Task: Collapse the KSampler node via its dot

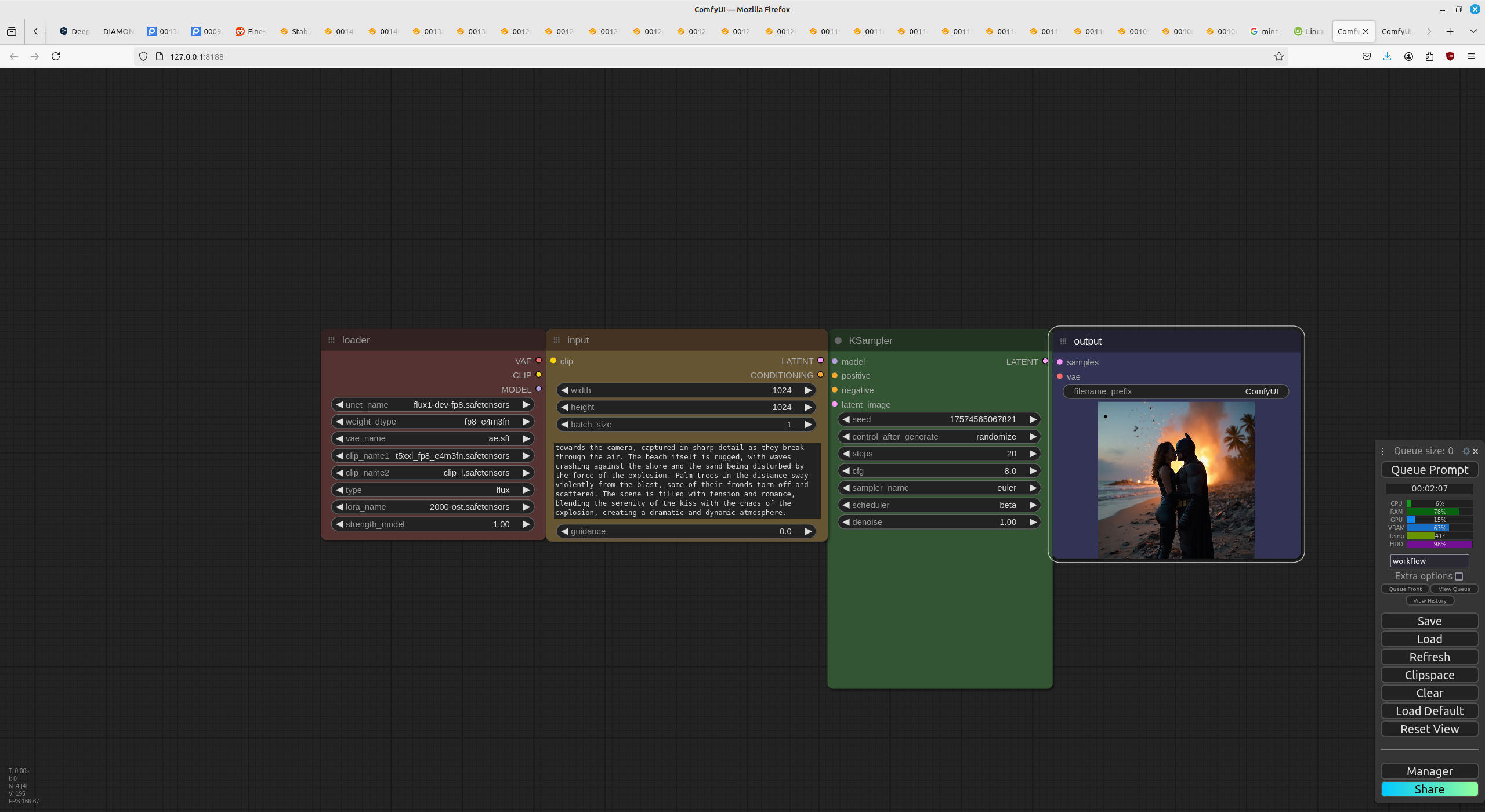Action: point(838,340)
